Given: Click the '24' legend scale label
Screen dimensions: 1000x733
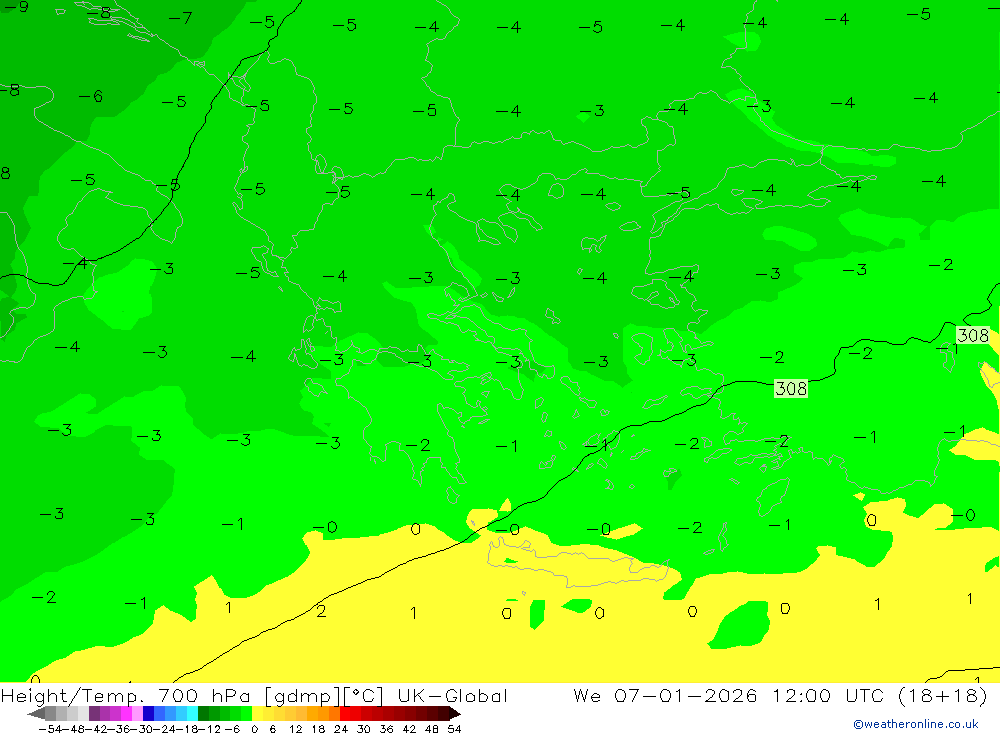Looking at the screenshot, I should tap(341, 729).
